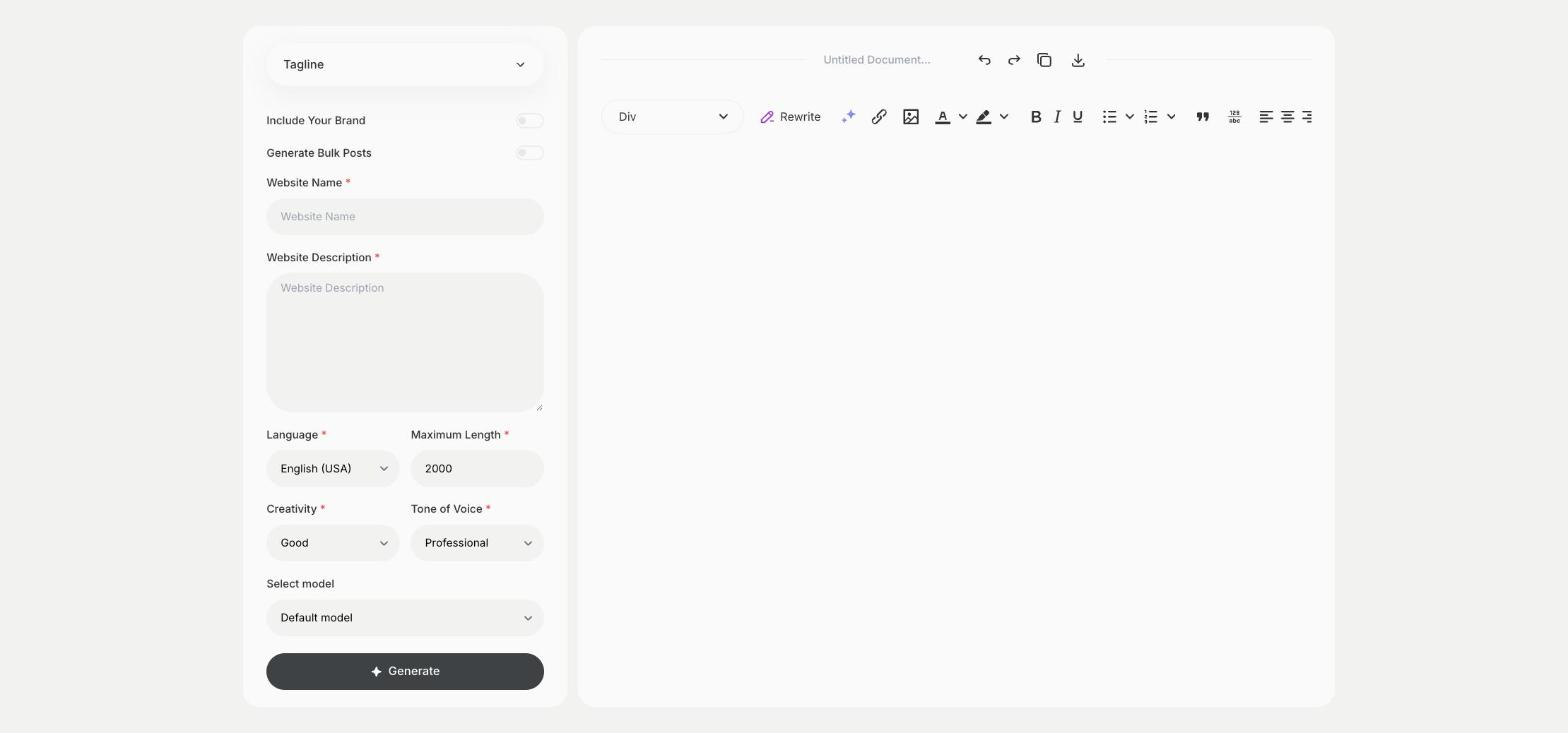
Task: Click the undo arrow icon
Action: [x=984, y=60]
